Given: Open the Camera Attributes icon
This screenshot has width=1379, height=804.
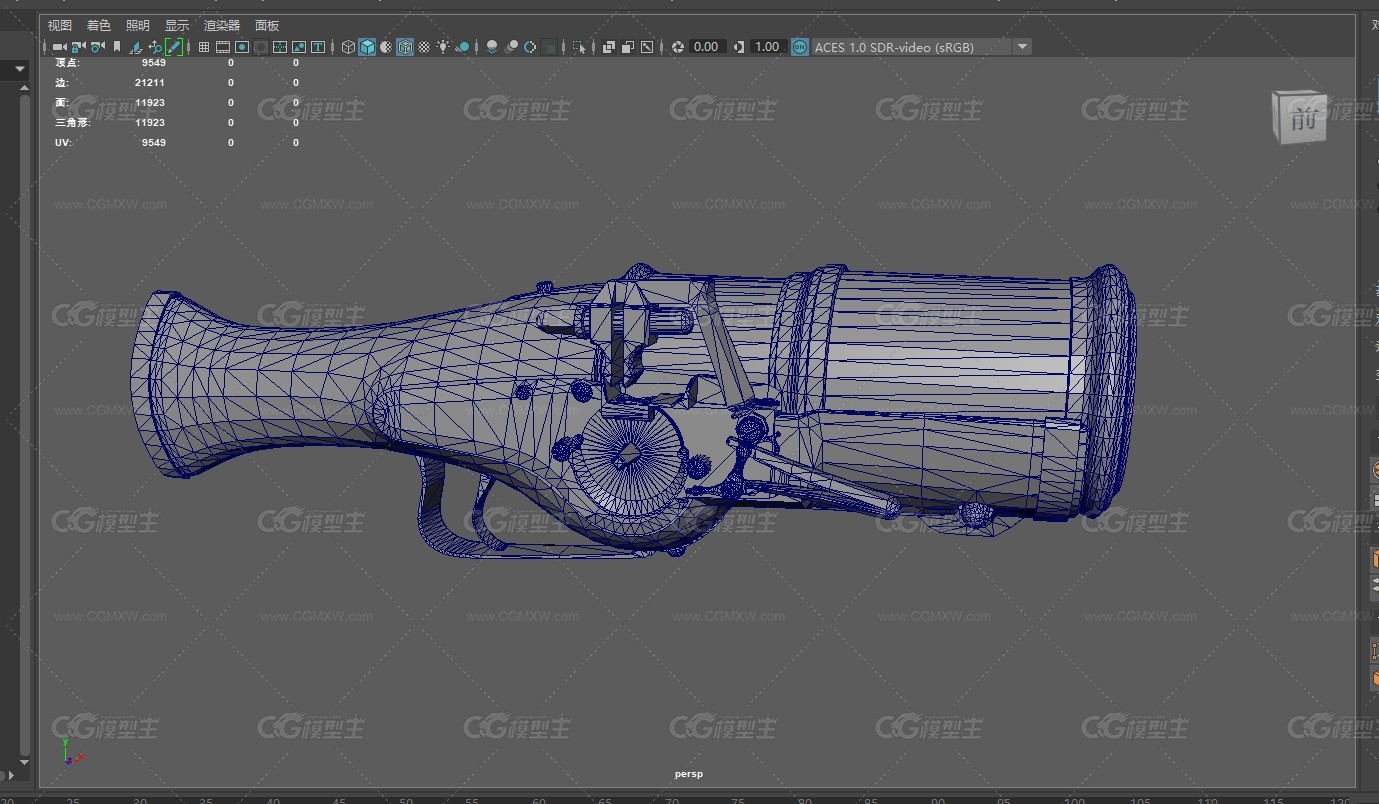Looking at the screenshot, I should tap(97, 47).
